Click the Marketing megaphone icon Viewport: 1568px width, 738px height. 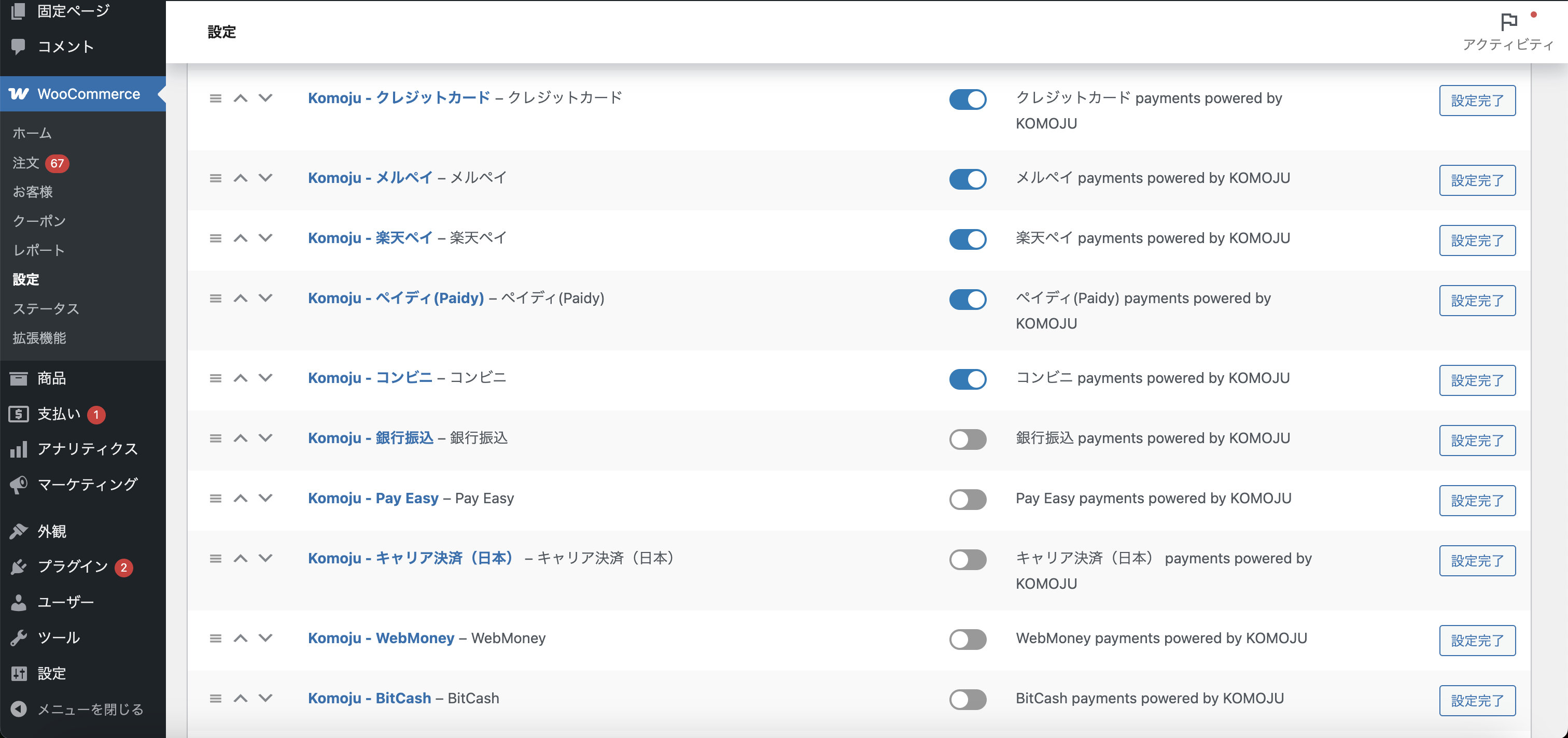pyautogui.click(x=18, y=484)
